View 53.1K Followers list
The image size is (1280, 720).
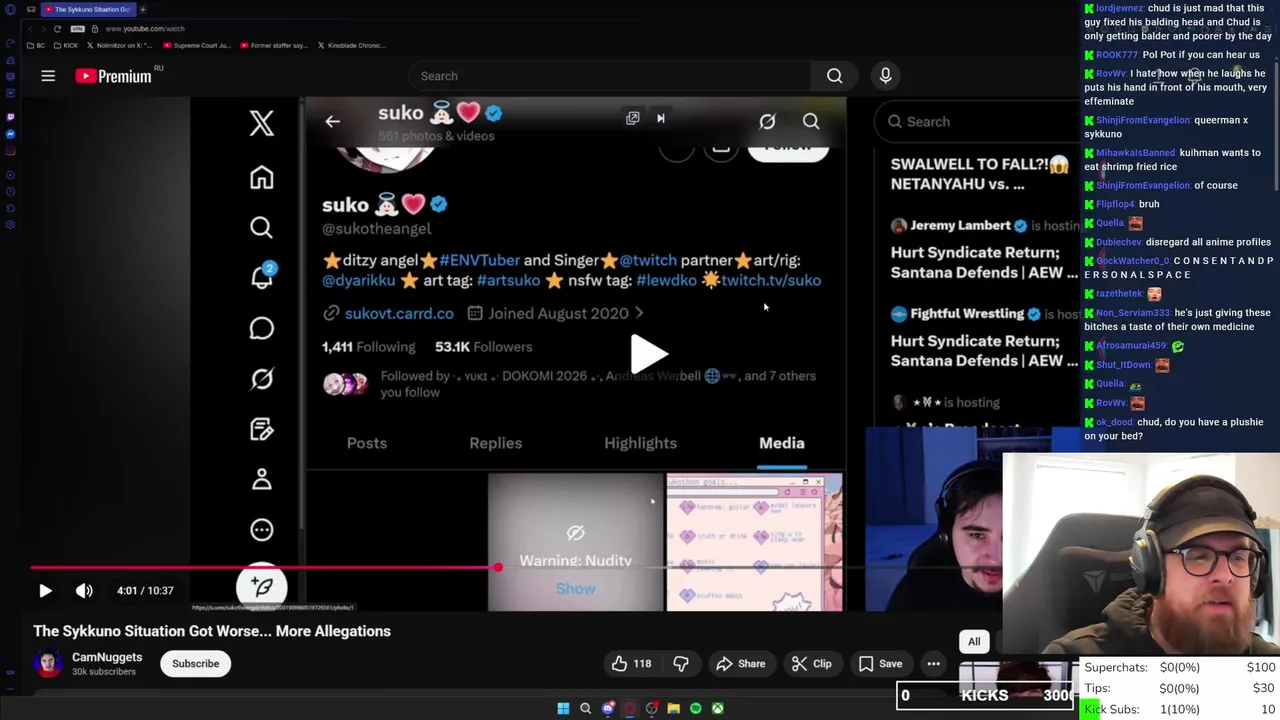pyautogui.click(x=484, y=347)
